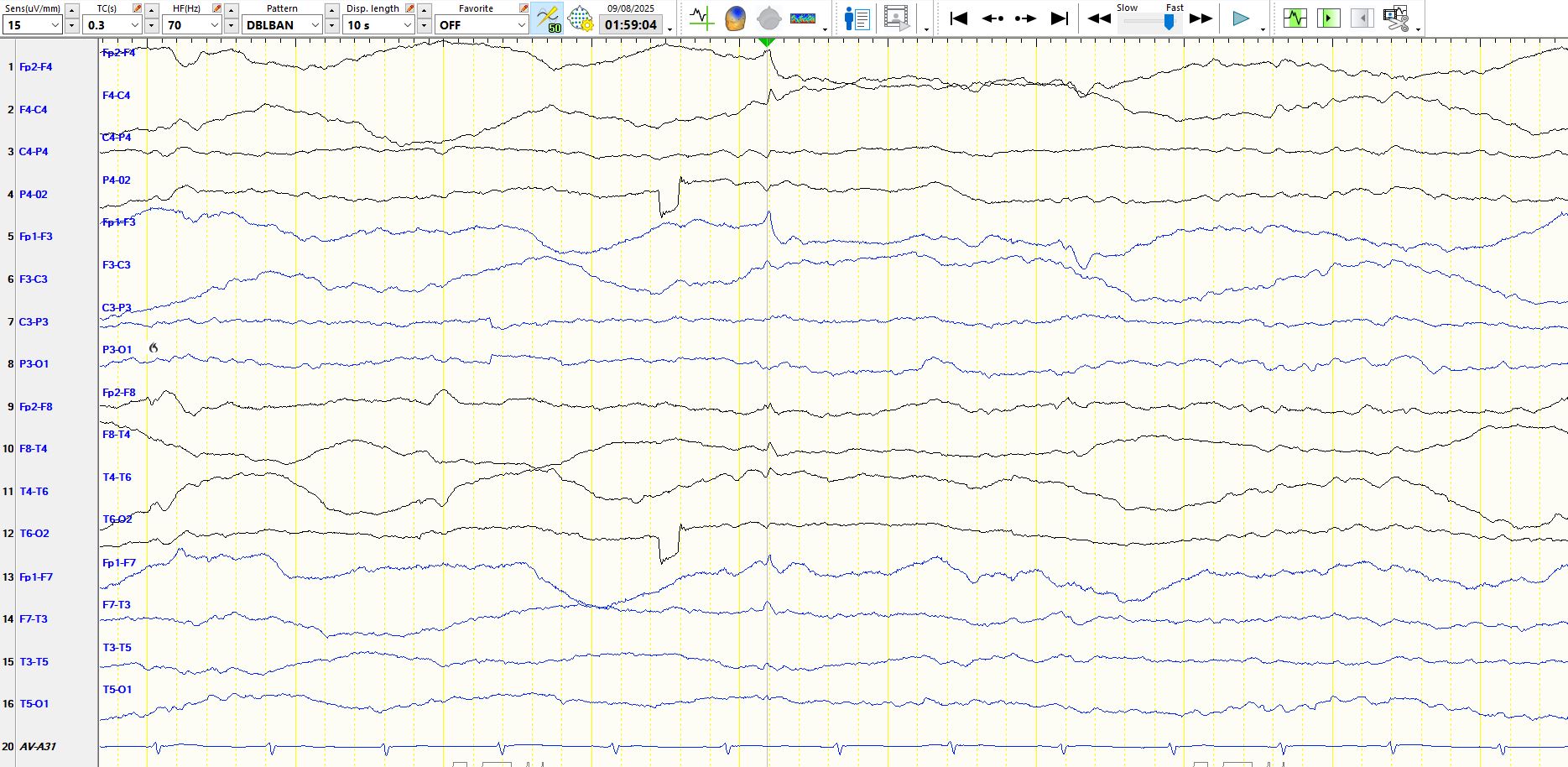This screenshot has height=767, width=1568.
Task: Jump to the recording end
Action: 1060,18
